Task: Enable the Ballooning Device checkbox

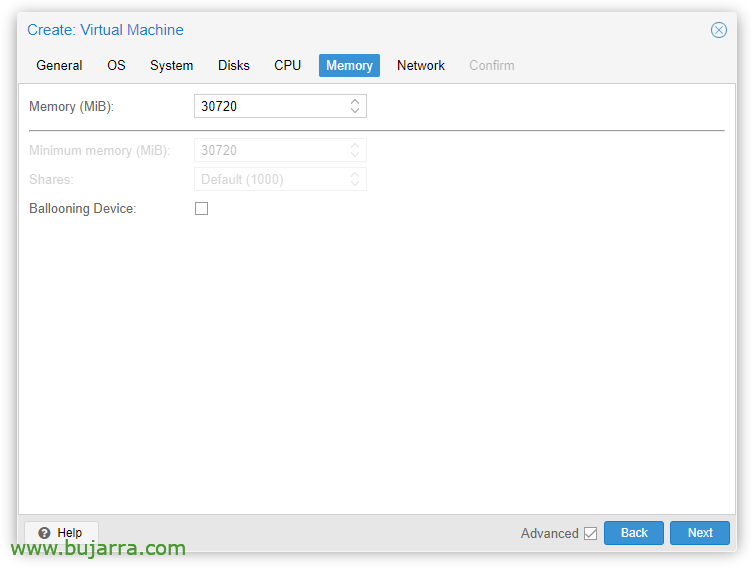Action: point(201,208)
